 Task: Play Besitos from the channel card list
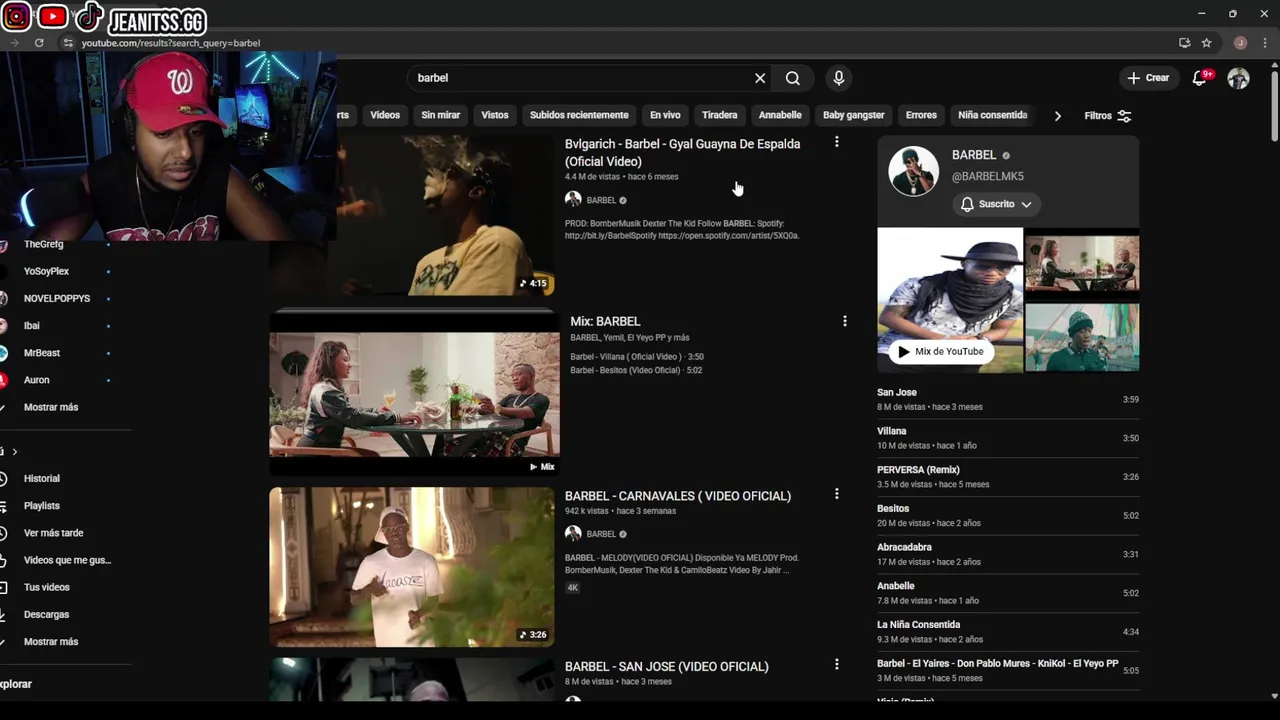1008,515
